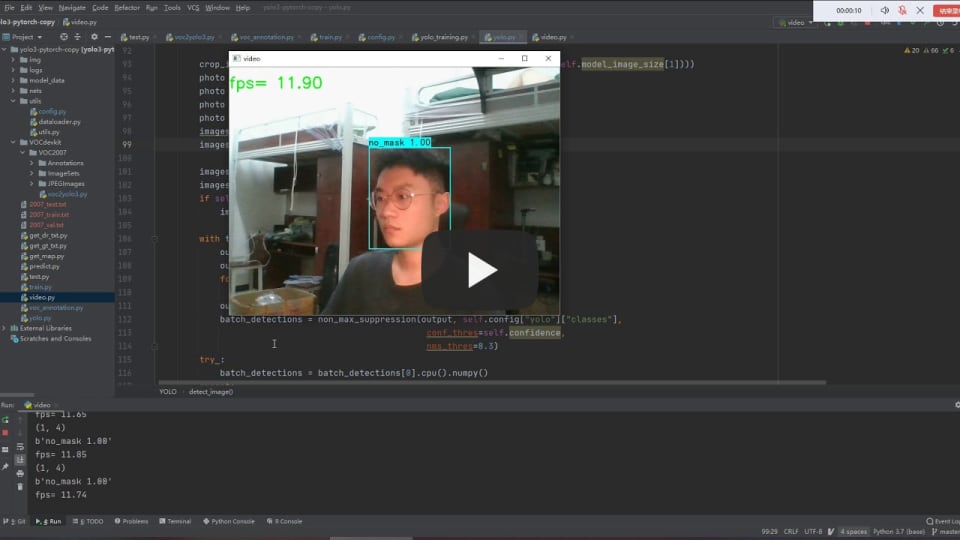Switch to video.py editor tab
The image size is (960, 540).
pyautogui.click(x=550, y=37)
